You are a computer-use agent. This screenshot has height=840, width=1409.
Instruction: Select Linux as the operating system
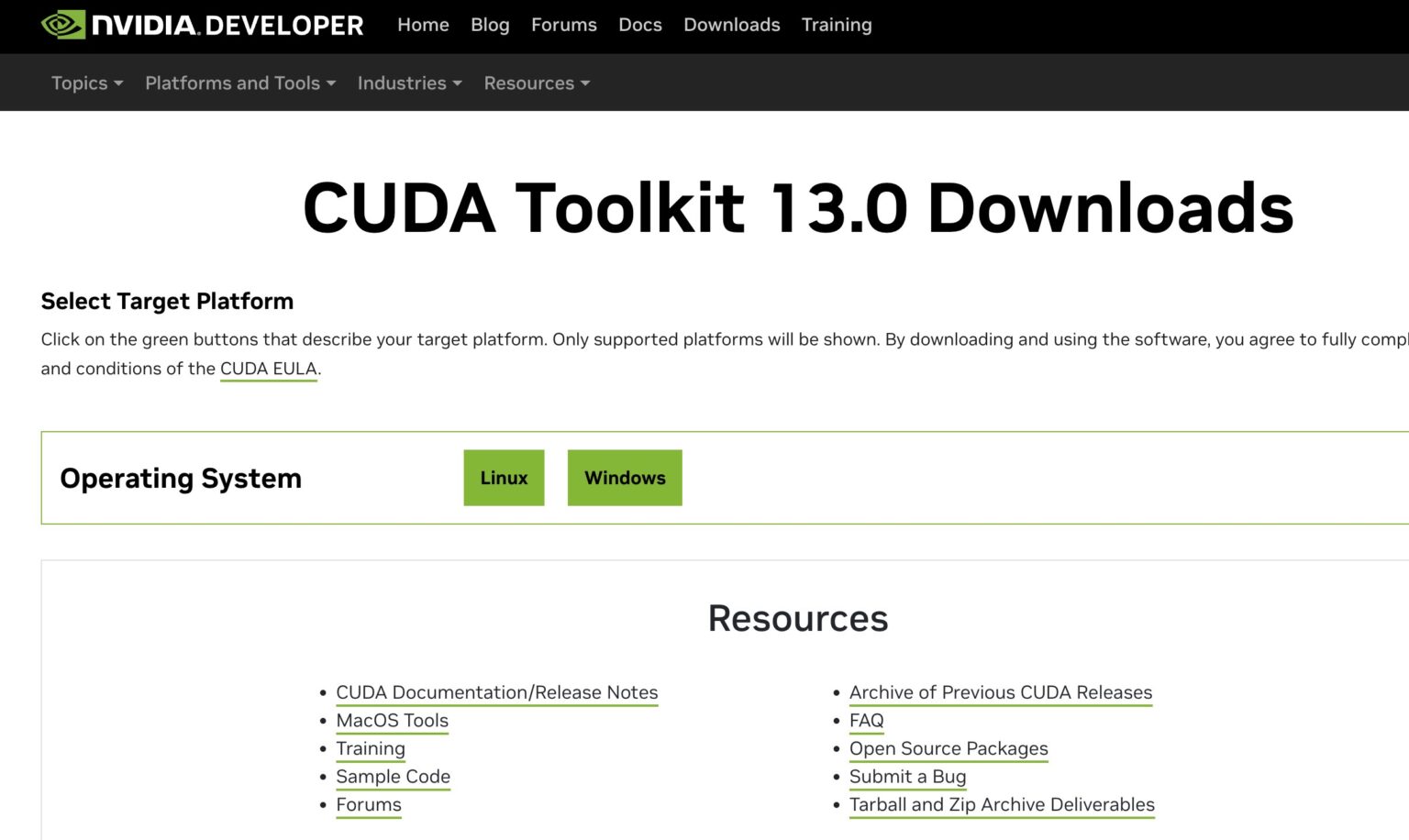tap(503, 477)
